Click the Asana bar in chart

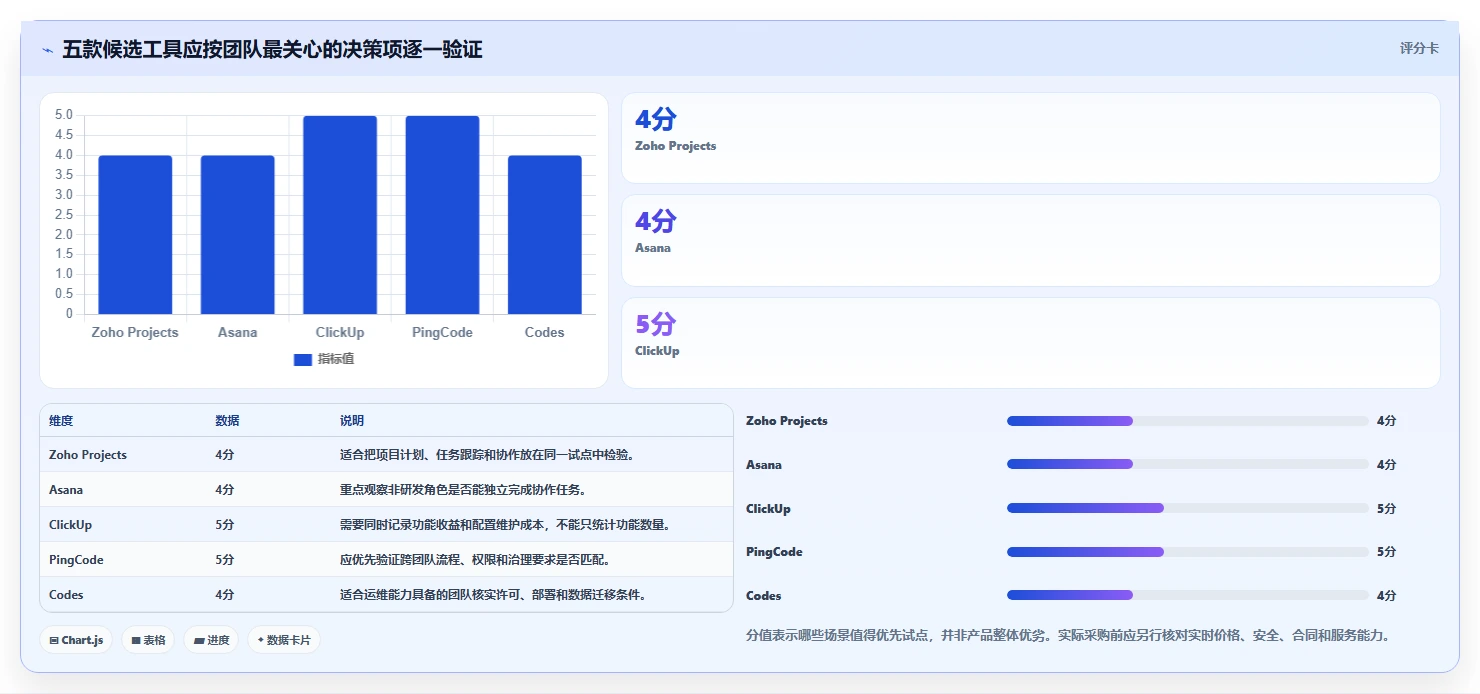point(237,235)
